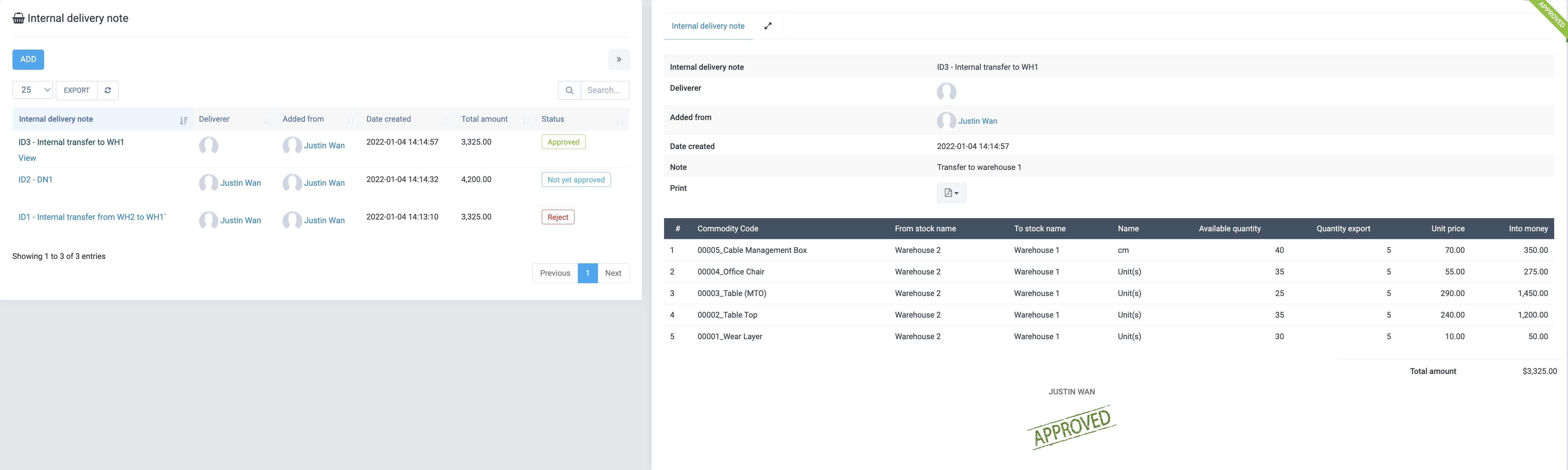Image resolution: width=1568 pixels, height=470 pixels.
Task: Click the Added from avatar in details
Action: 946,121
